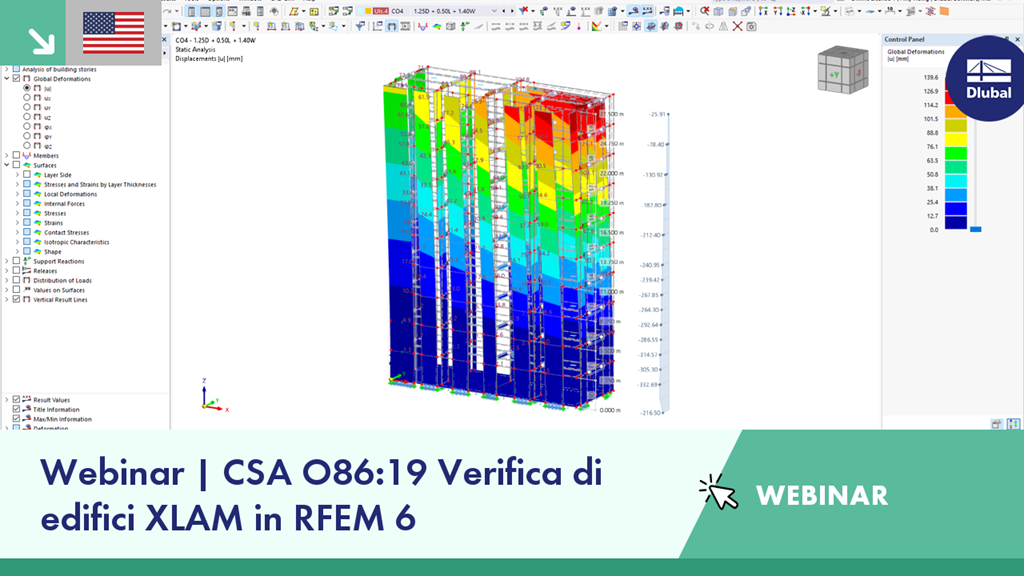The image size is (1024, 576).
Task: Click the 3D navigation cube in viewport
Action: click(842, 70)
